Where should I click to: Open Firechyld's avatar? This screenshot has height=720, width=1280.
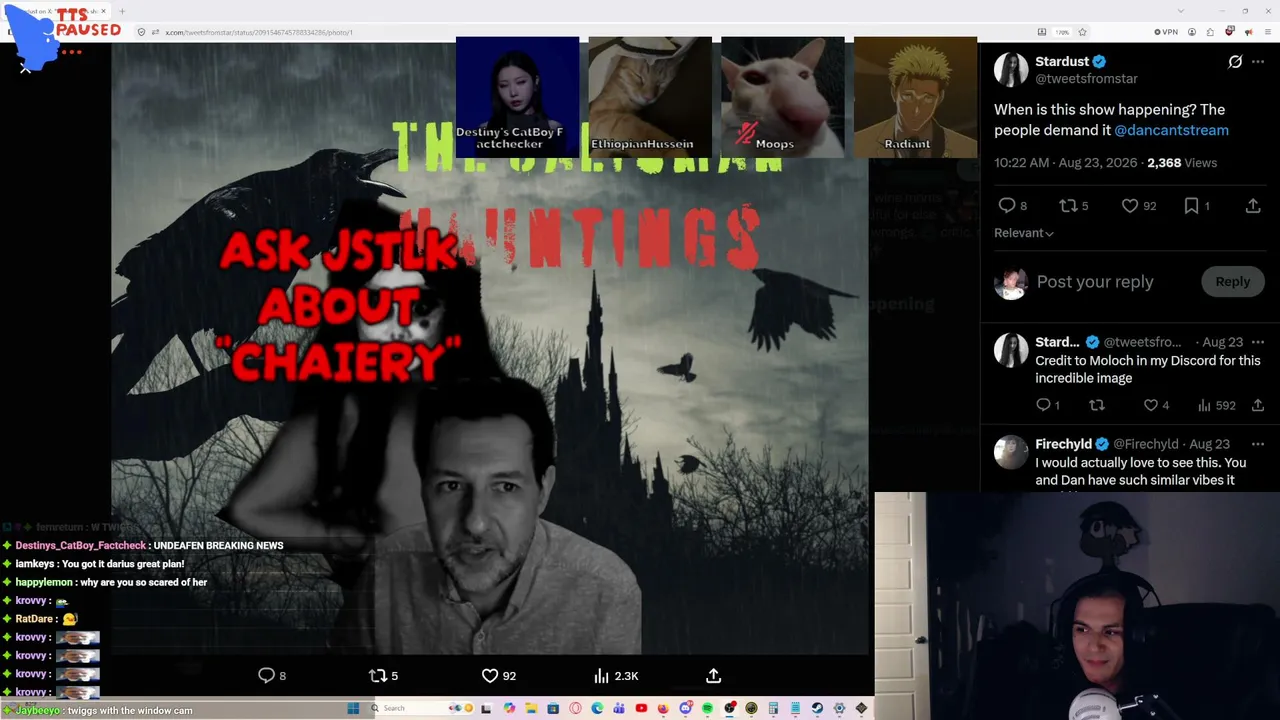1011,452
